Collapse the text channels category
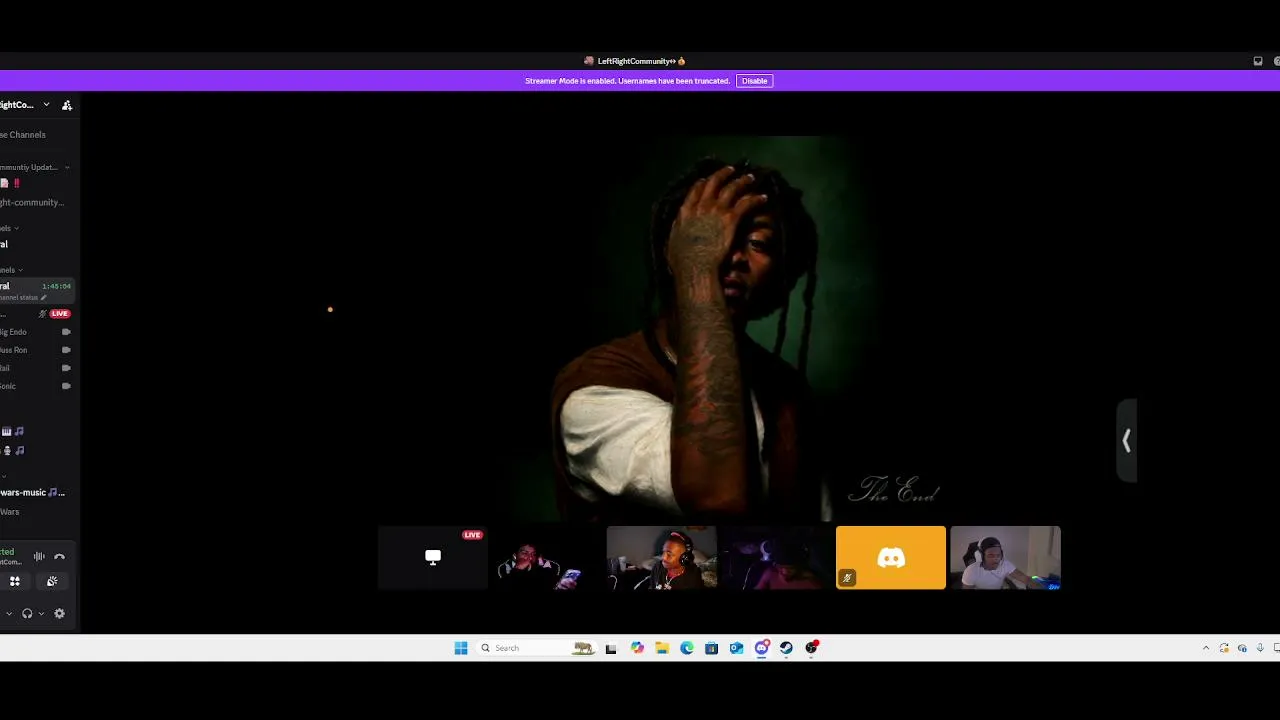1280x720 pixels. tap(9, 228)
